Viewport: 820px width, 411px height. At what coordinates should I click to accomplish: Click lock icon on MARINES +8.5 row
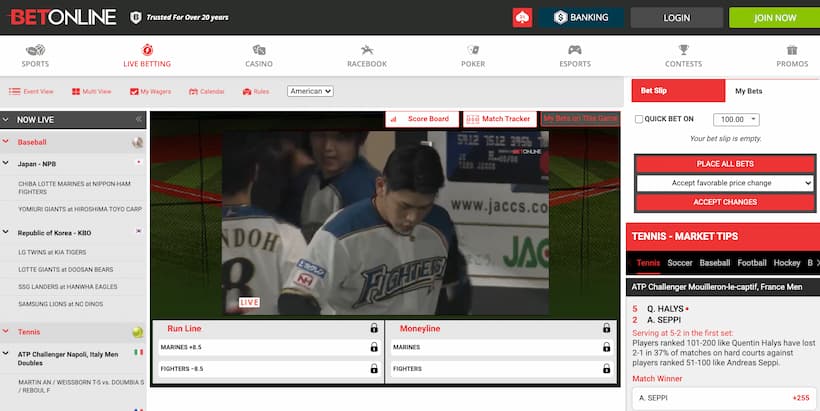pyautogui.click(x=374, y=347)
